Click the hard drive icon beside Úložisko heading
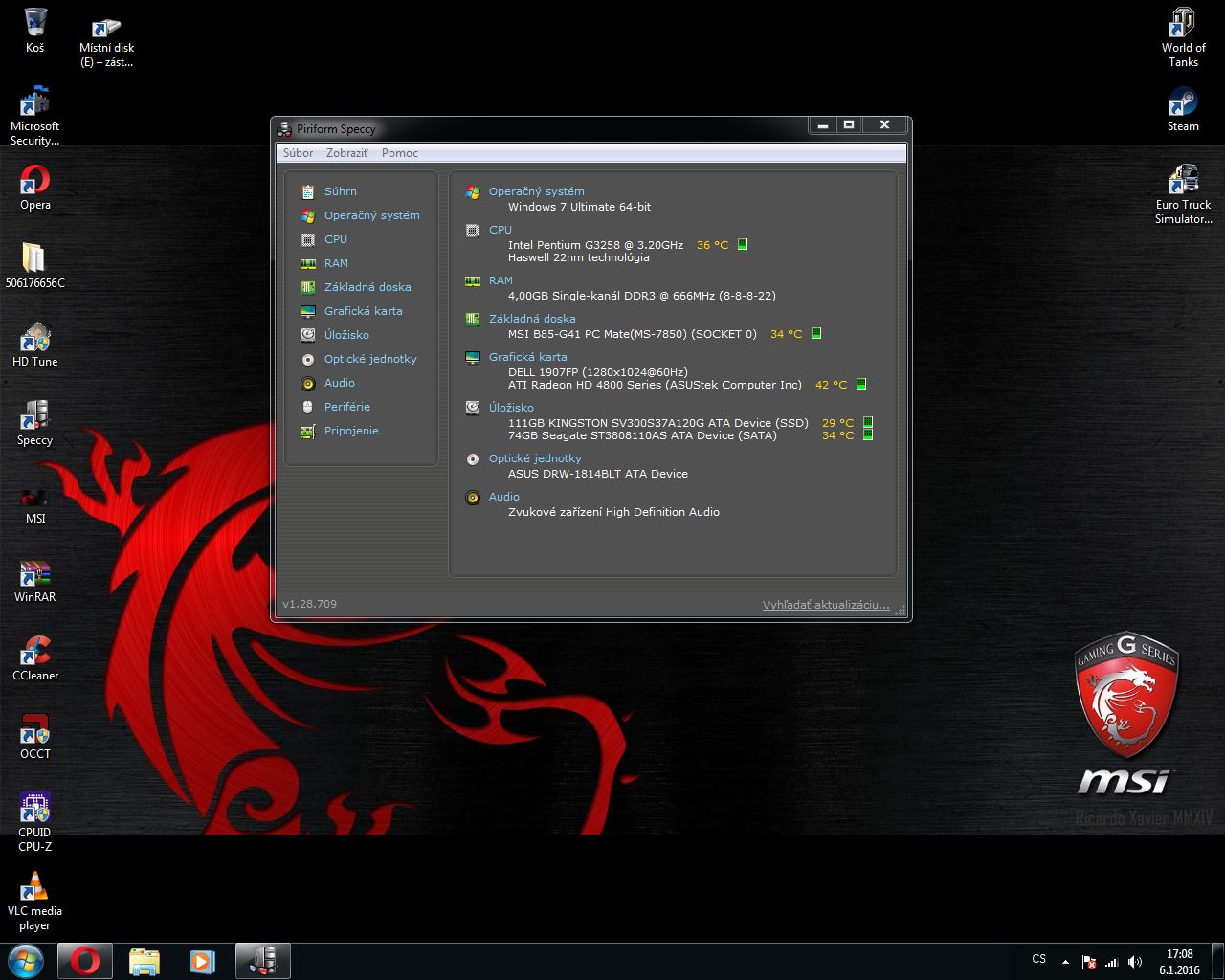This screenshot has width=1225, height=980. pos(473,408)
